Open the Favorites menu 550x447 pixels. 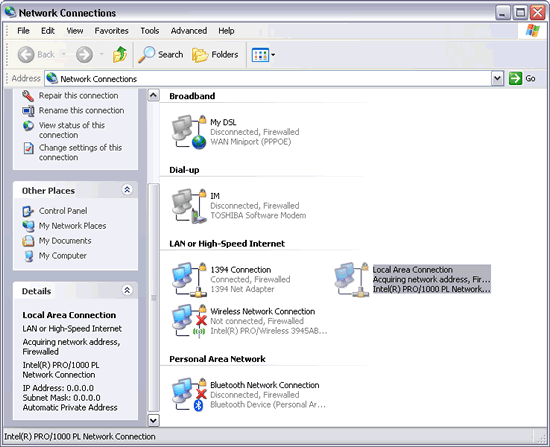[x=112, y=31]
